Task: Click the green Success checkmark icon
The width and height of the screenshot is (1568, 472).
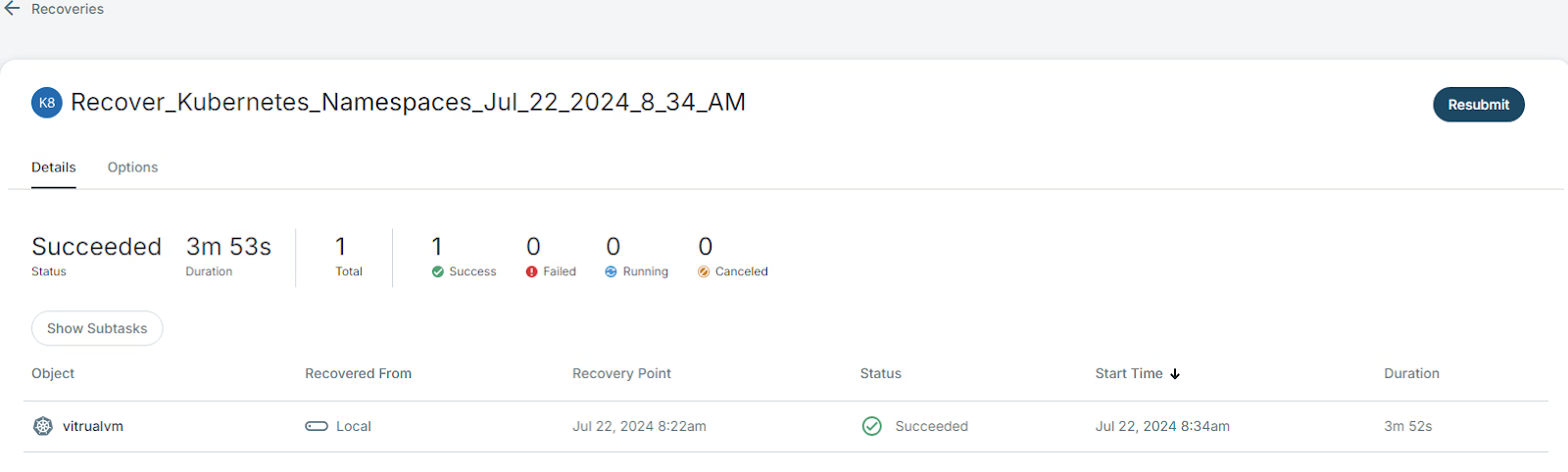Action: (438, 272)
